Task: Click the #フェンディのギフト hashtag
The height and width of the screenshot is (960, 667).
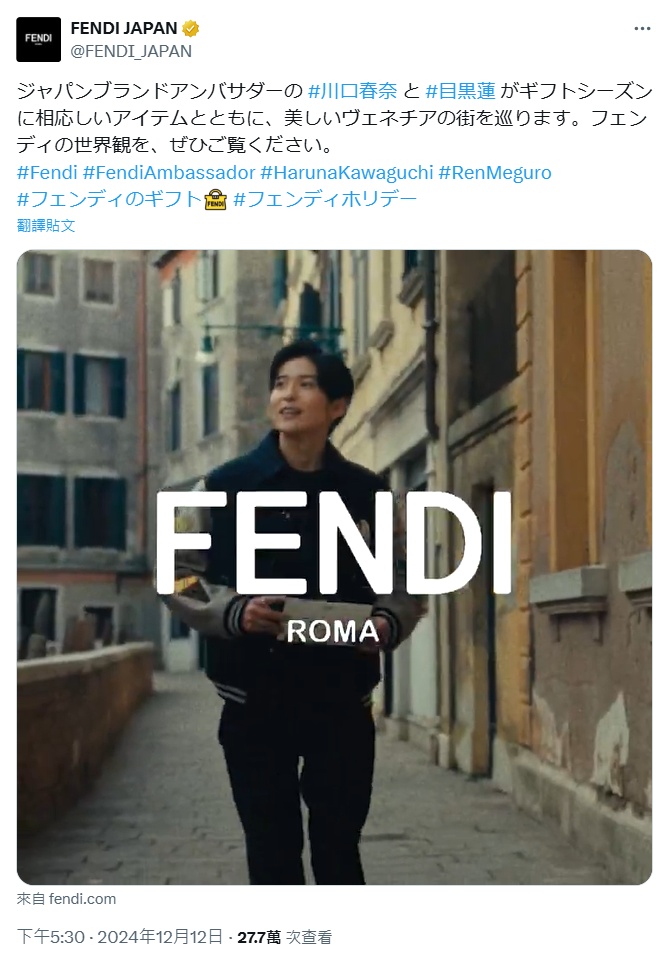Action: click(x=109, y=199)
